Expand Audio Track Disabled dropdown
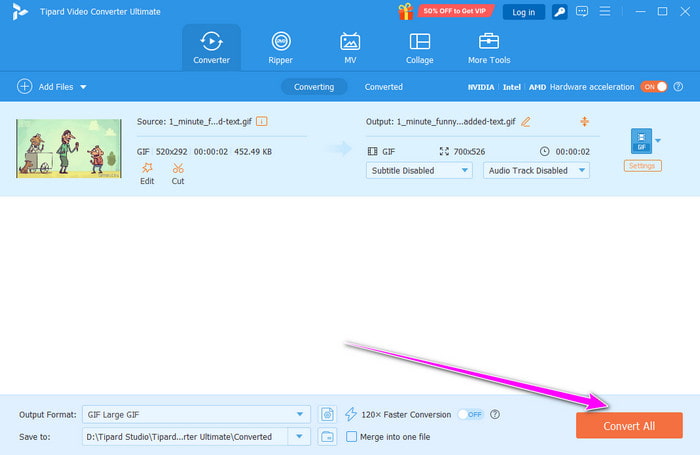This screenshot has height=455, width=700. [x=536, y=170]
